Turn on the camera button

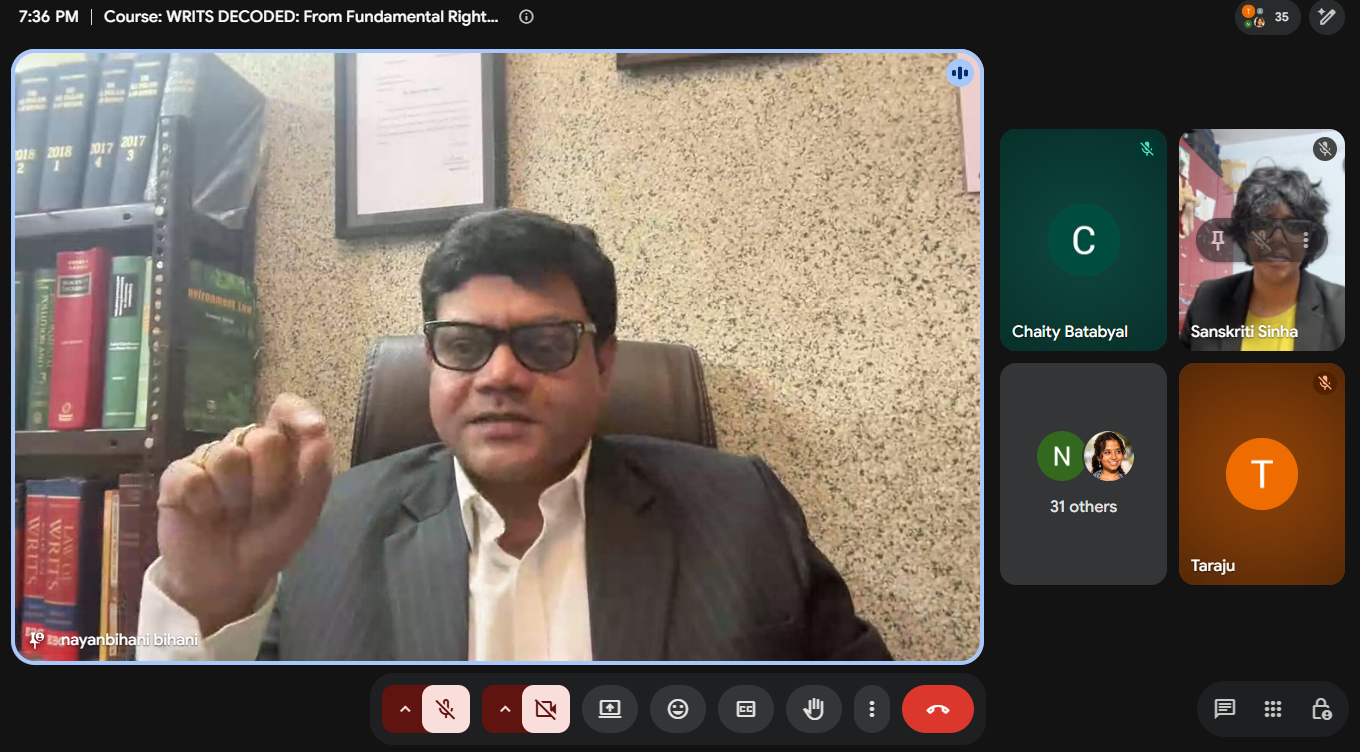coord(546,709)
